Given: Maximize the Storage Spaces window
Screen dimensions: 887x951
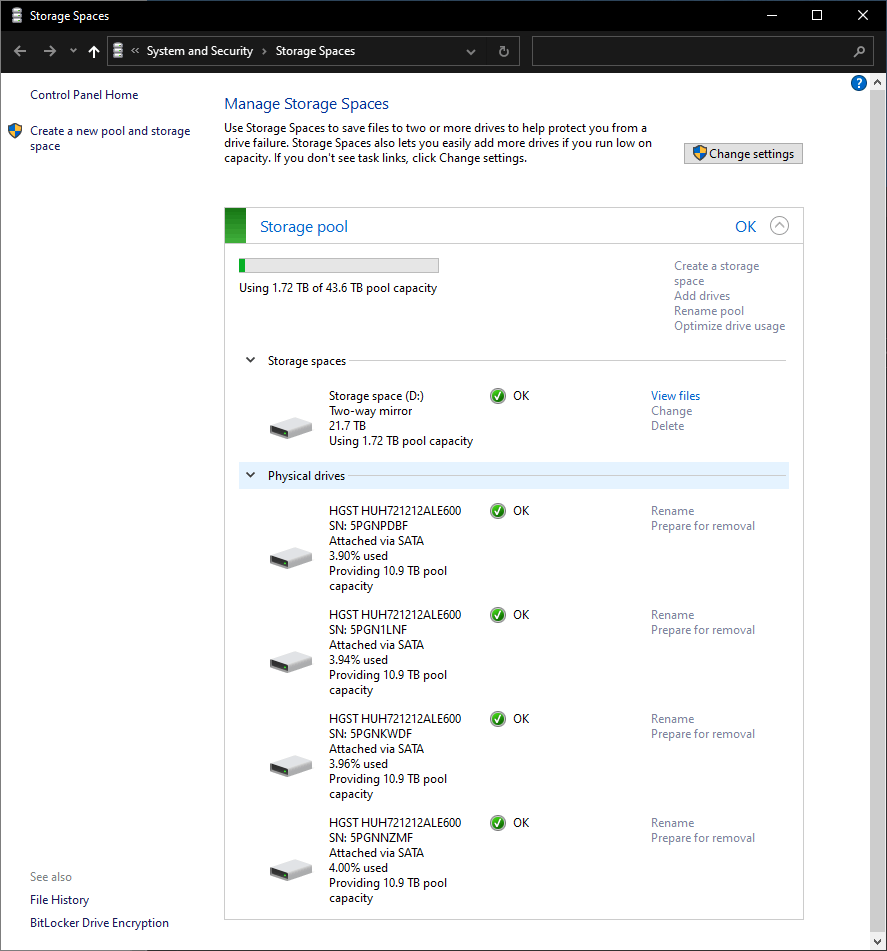Looking at the screenshot, I should [x=817, y=15].
